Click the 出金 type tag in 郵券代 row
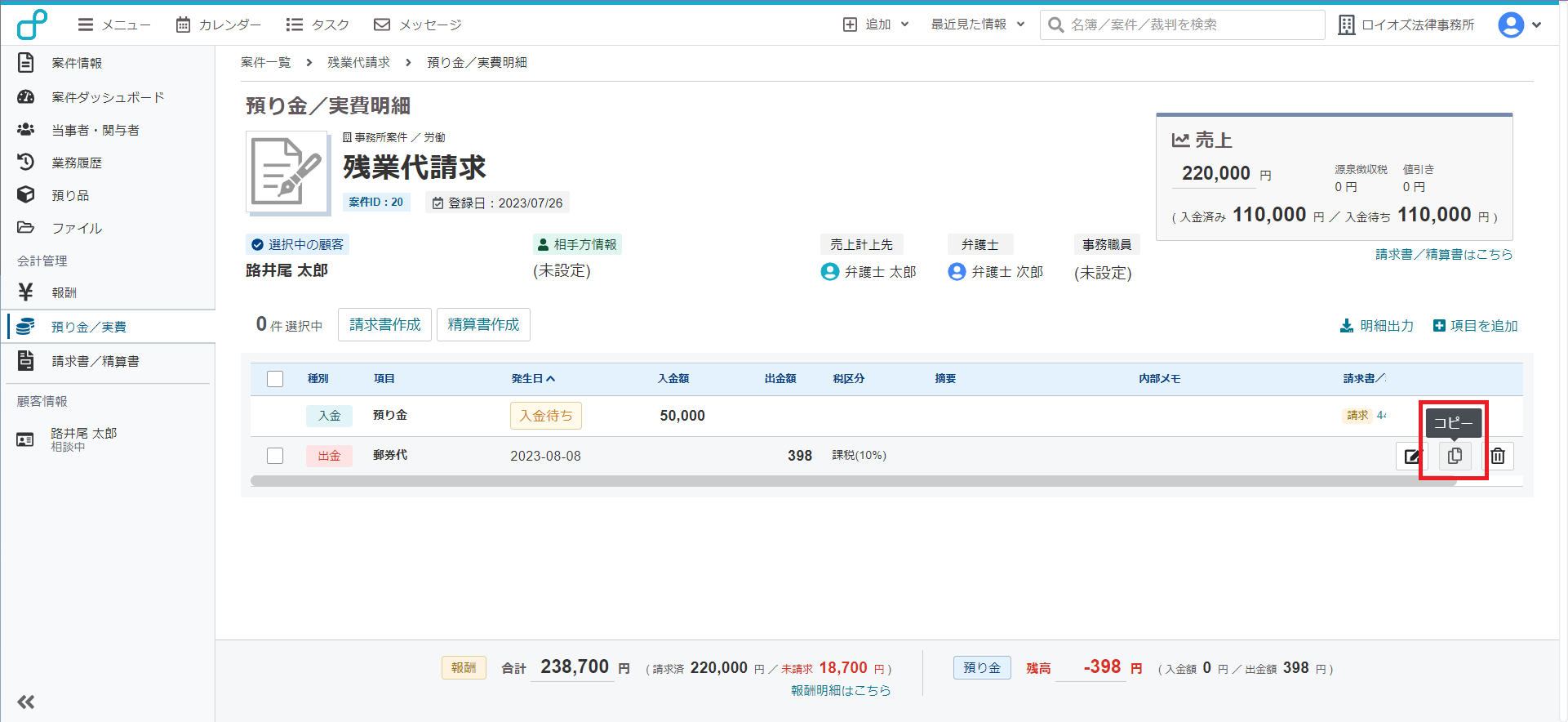Image resolution: width=1568 pixels, height=722 pixels. pyautogui.click(x=330, y=456)
